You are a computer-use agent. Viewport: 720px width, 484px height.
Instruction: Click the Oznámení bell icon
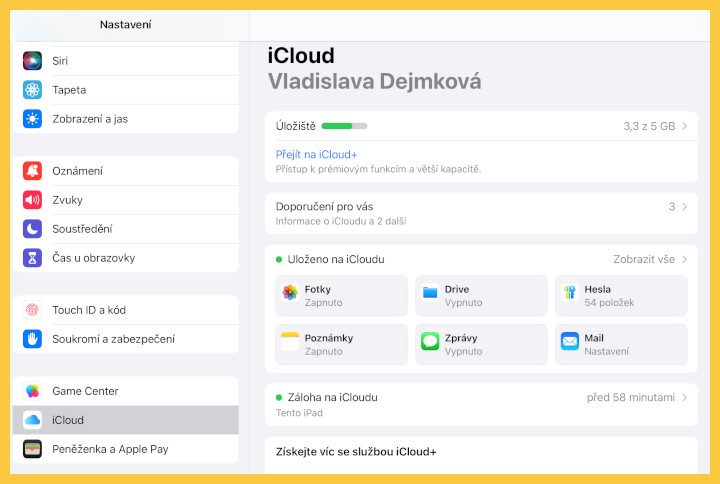pos(33,171)
